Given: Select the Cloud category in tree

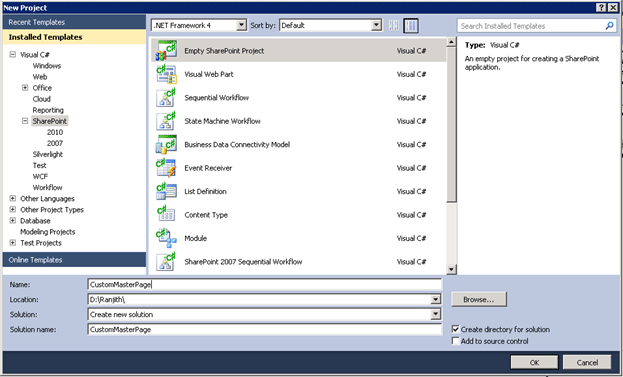Looking at the screenshot, I should click(42, 99).
